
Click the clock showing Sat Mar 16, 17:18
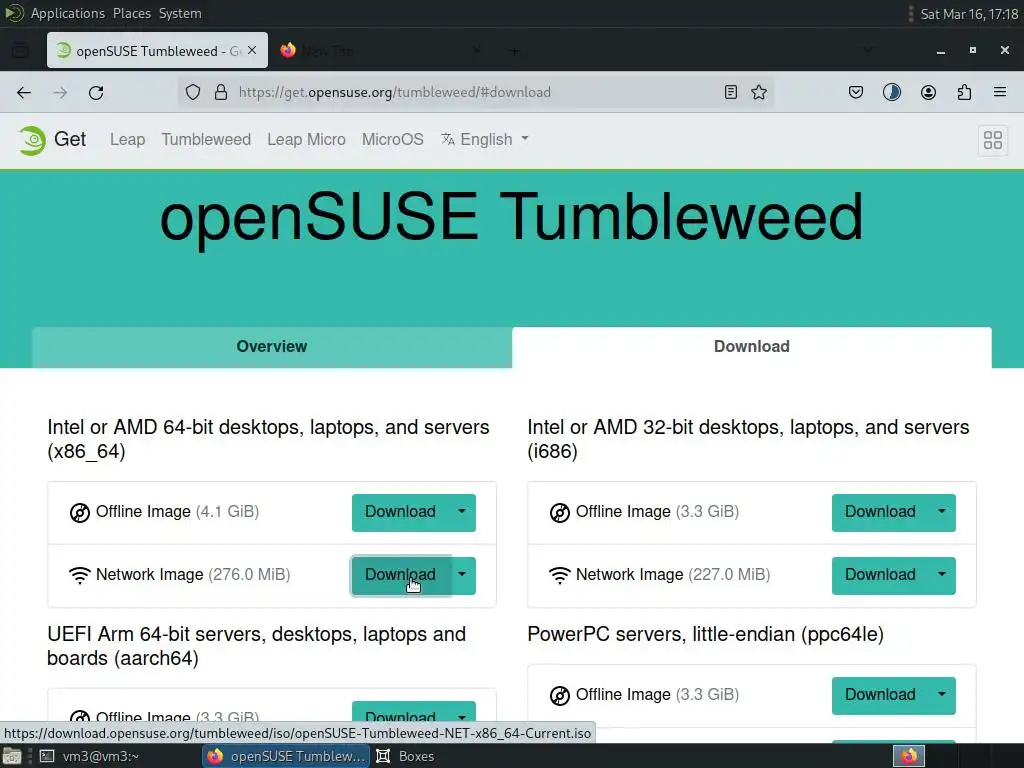coord(969,14)
